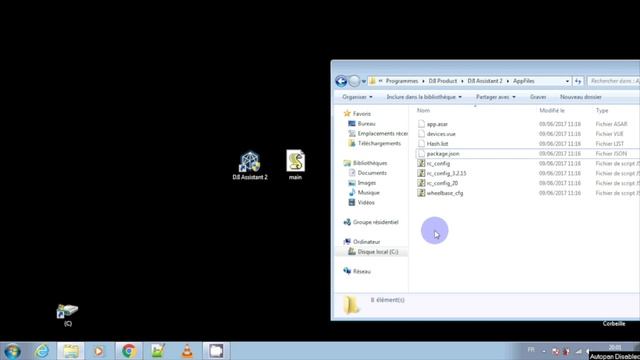The image size is (640, 360).
Task: Open the Organiser menu
Action: coord(357,97)
